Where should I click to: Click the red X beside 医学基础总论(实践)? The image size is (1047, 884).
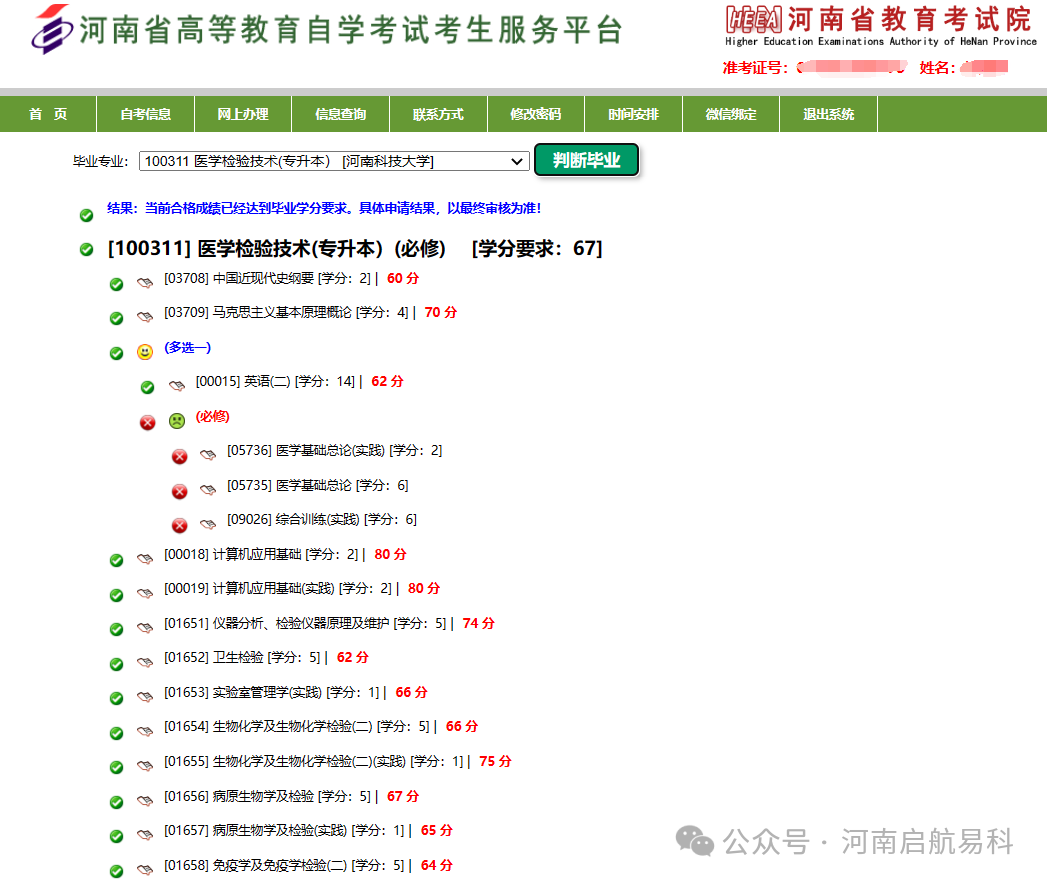pos(180,456)
